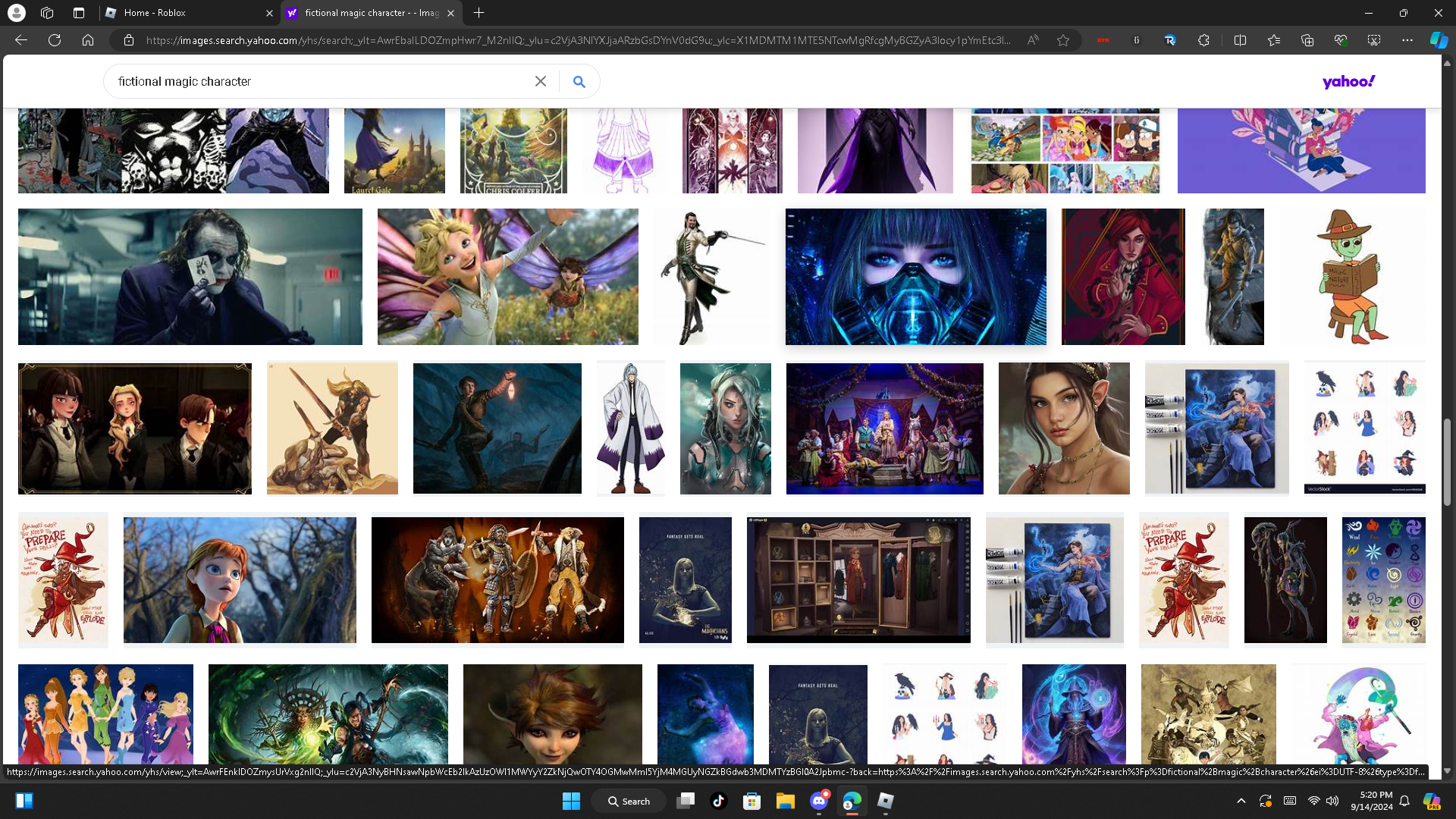This screenshot has height=819, width=1456.
Task: Add this page to favorites
Action: (x=1063, y=40)
